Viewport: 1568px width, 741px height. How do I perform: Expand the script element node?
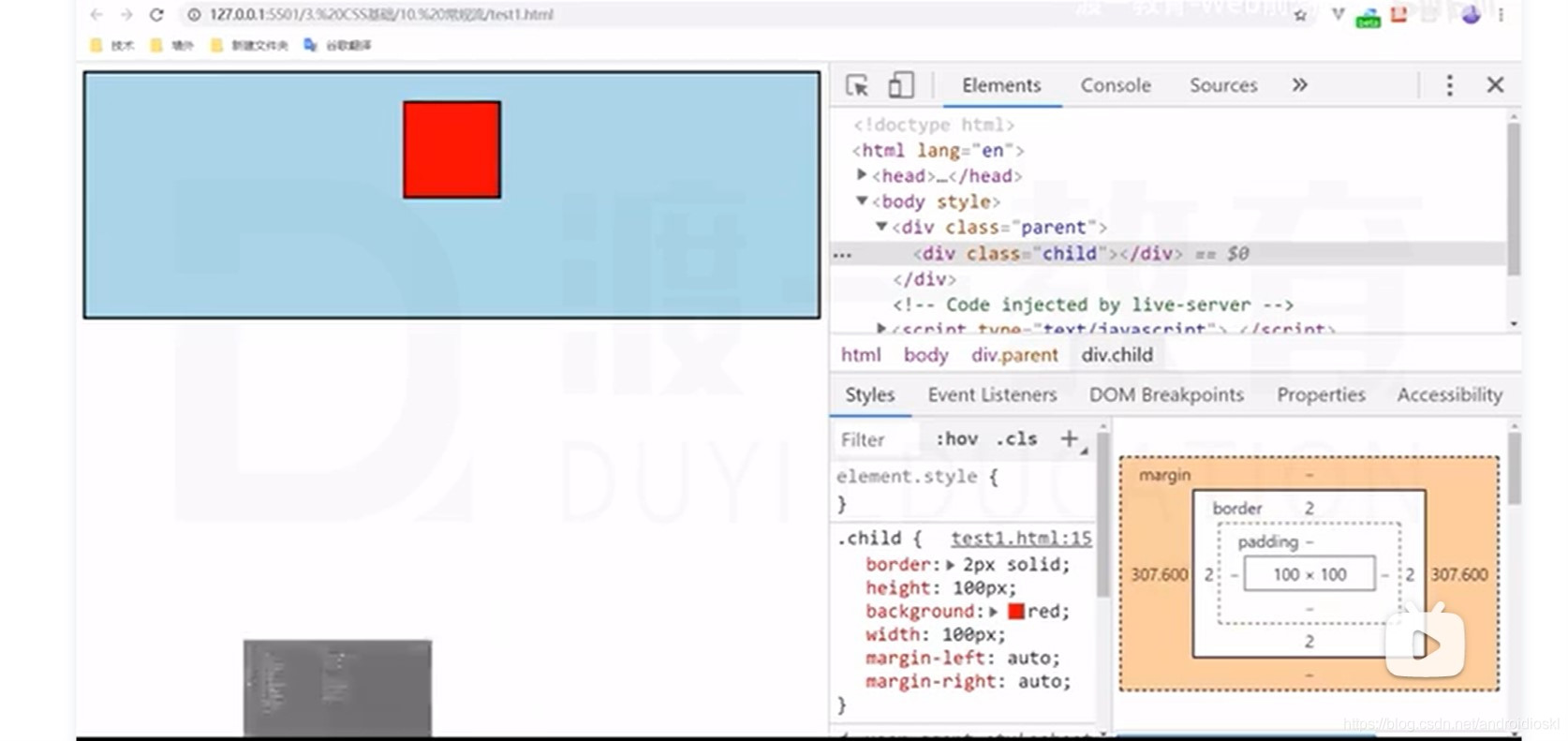(x=881, y=328)
